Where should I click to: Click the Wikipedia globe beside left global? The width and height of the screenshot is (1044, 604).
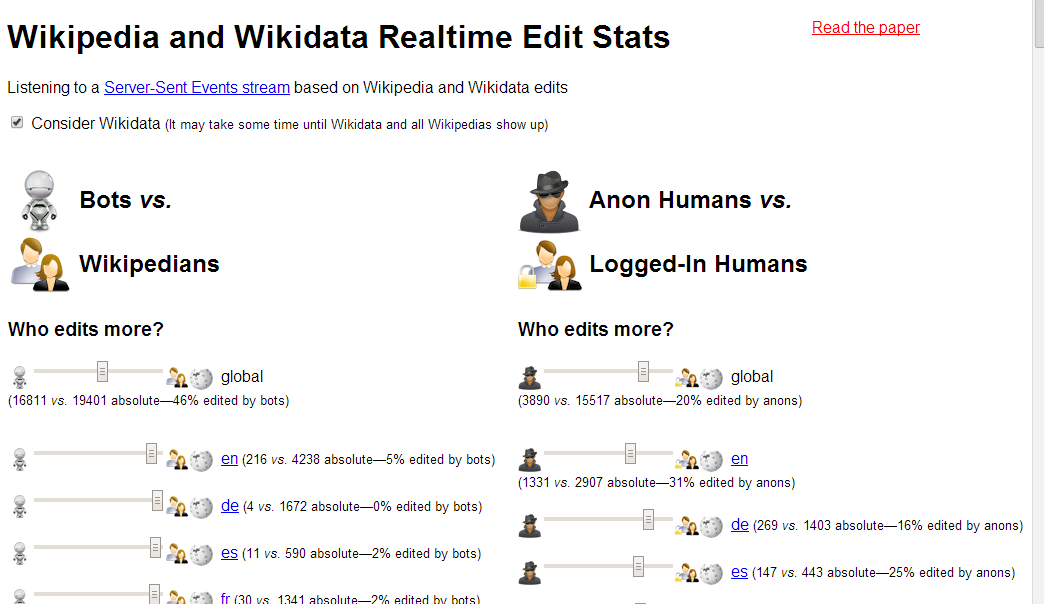[x=202, y=377]
